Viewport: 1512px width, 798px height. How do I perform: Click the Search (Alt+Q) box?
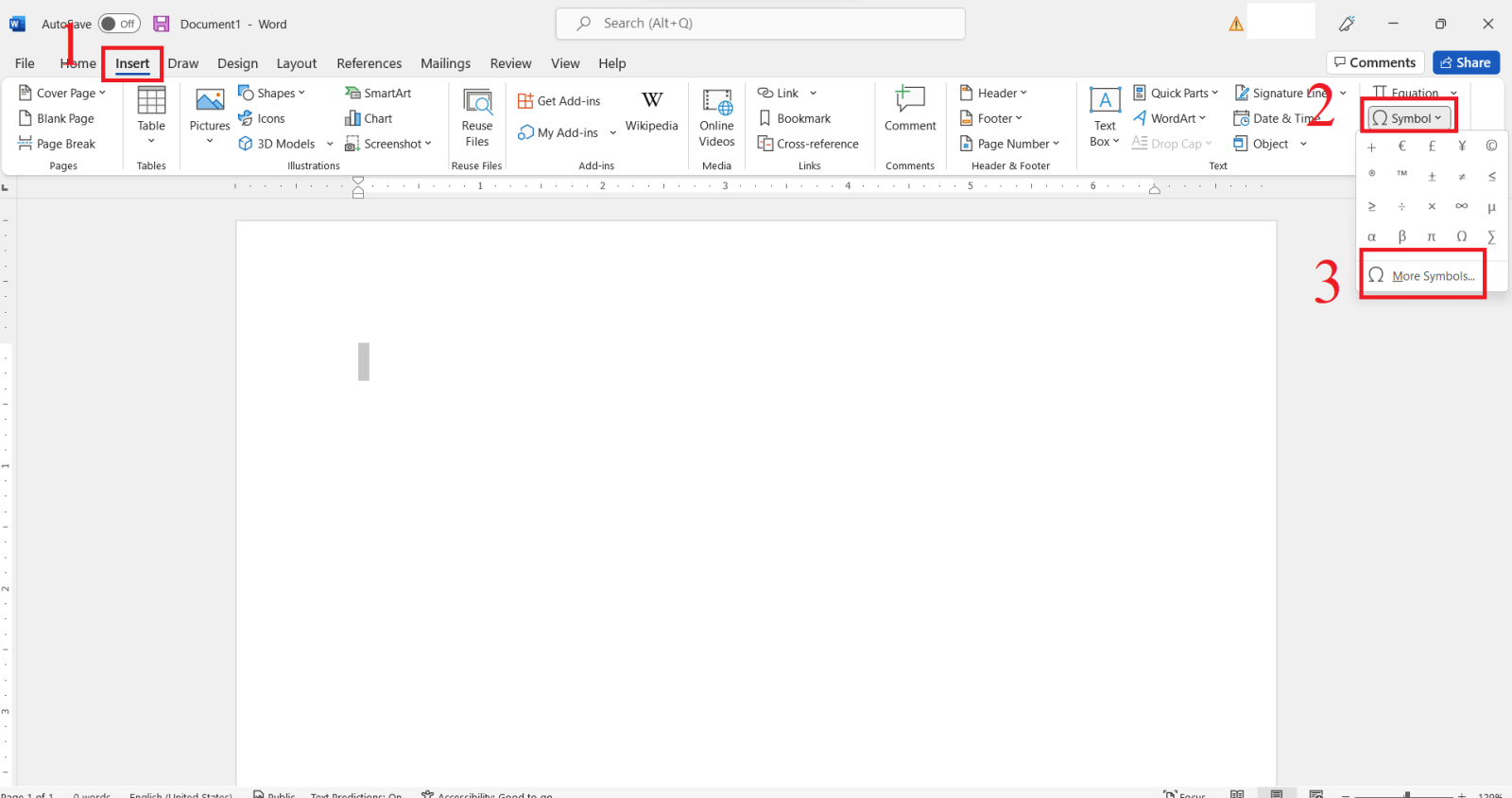pyautogui.click(x=761, y=24)
